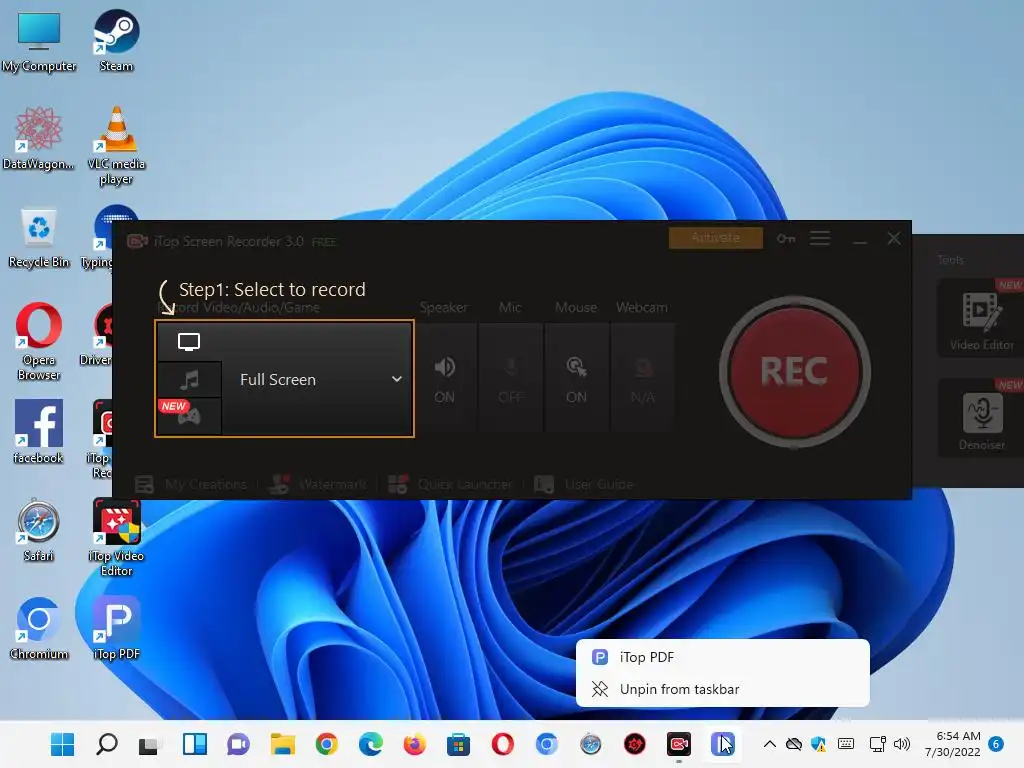Open My Creations
Screen dimensions: 1024x768
191,485
